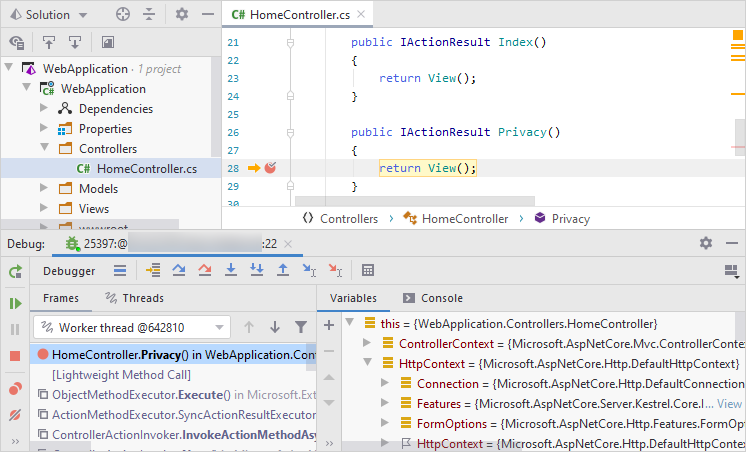Viewport: 746px width, 452px height.
Task: Click Locate in Solution crosshair icon
Action: [x=123, y=15]
